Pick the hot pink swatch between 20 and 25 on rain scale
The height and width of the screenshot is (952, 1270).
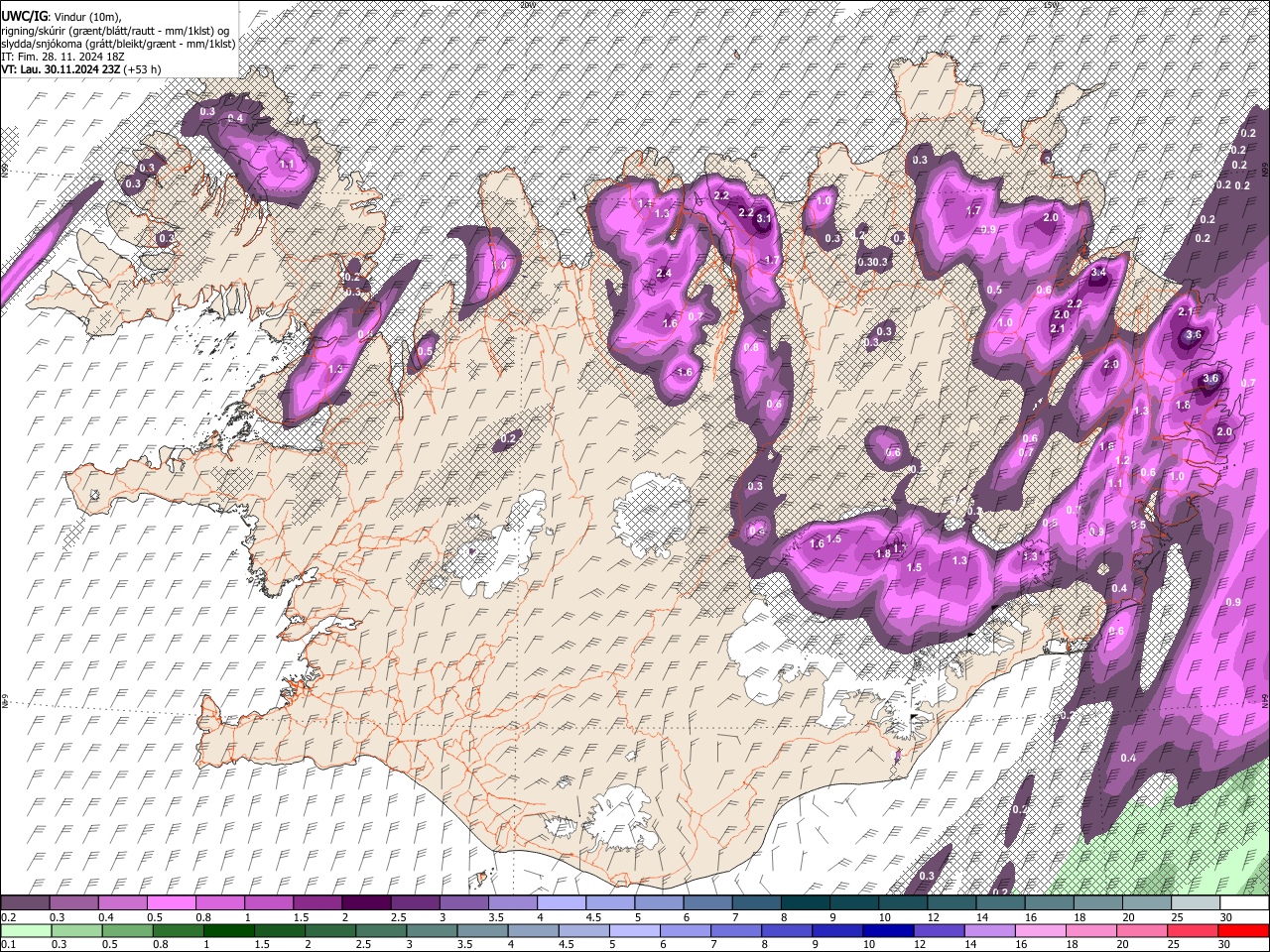pos(1143,930)
